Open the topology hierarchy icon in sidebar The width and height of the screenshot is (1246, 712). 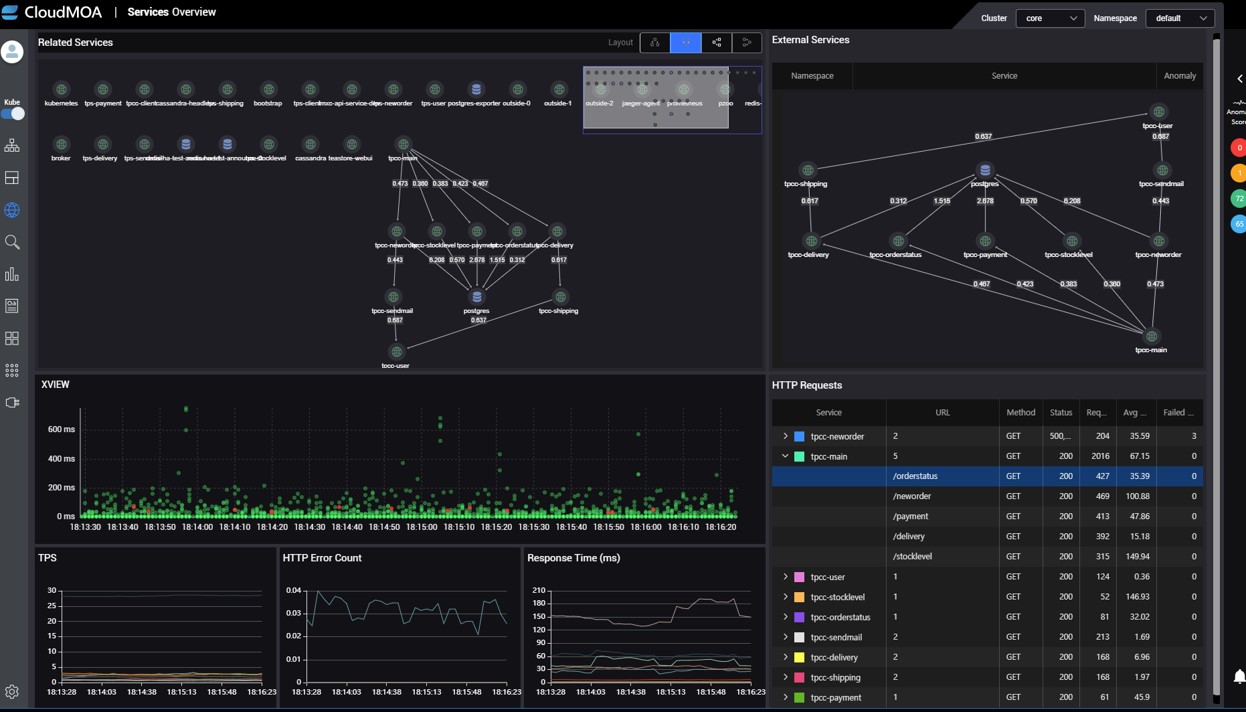coord(12,146)
